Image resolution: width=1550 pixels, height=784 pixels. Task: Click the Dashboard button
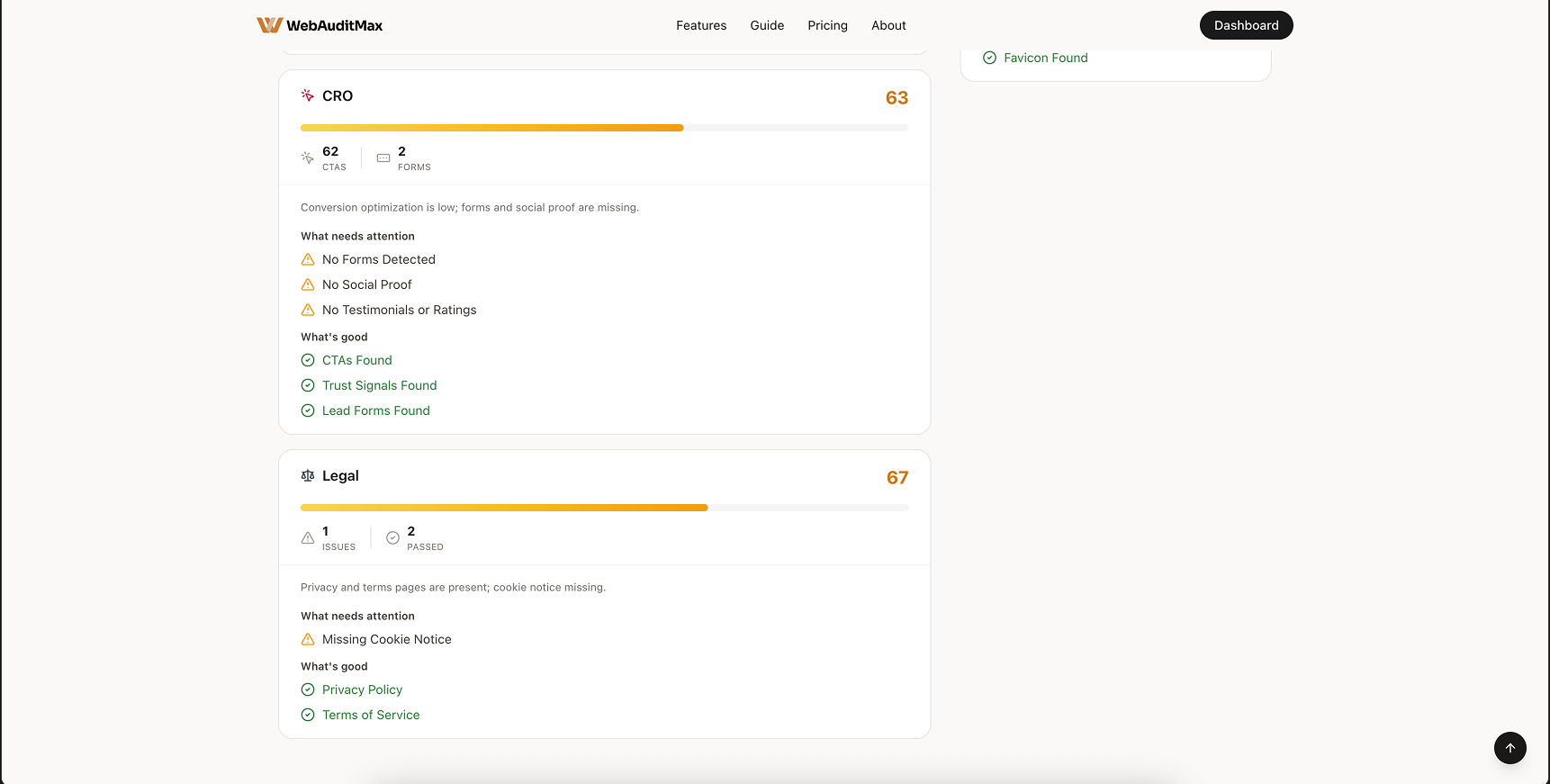pos(1246,25)
